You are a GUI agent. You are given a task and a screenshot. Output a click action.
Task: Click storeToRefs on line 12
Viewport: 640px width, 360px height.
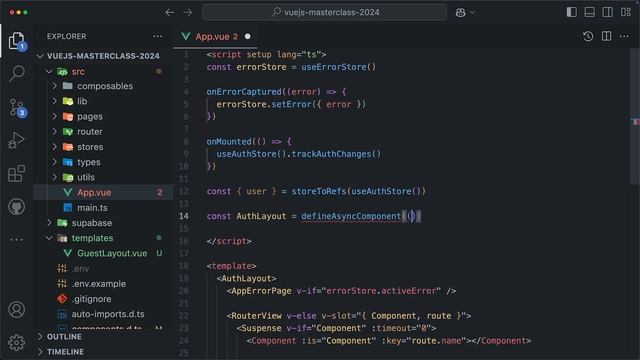tap(318, 191)
